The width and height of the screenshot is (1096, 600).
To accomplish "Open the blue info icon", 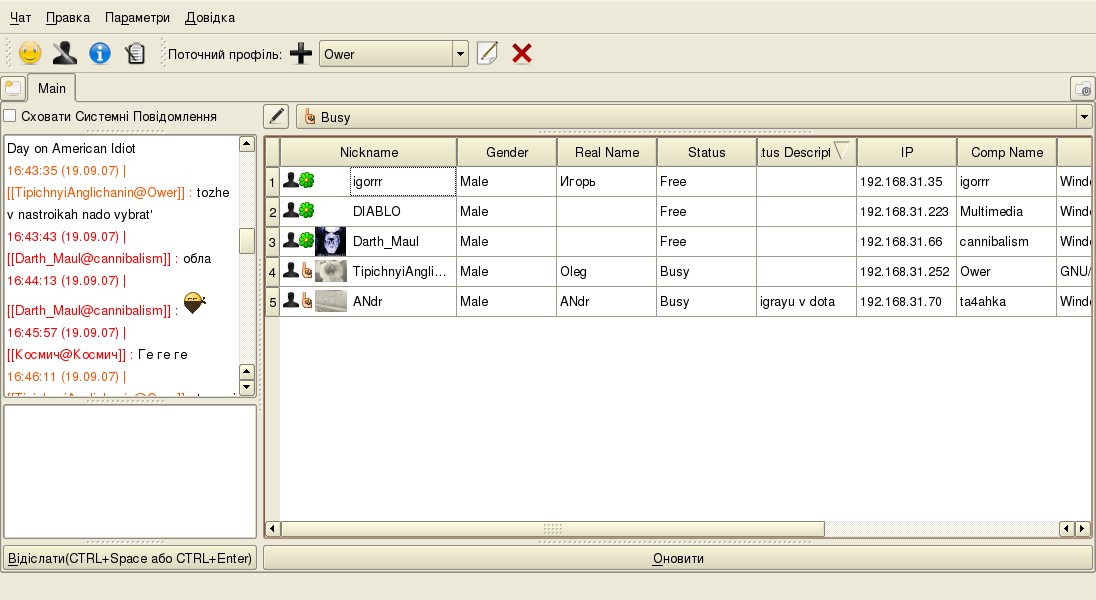I will [x=99, y=54].
